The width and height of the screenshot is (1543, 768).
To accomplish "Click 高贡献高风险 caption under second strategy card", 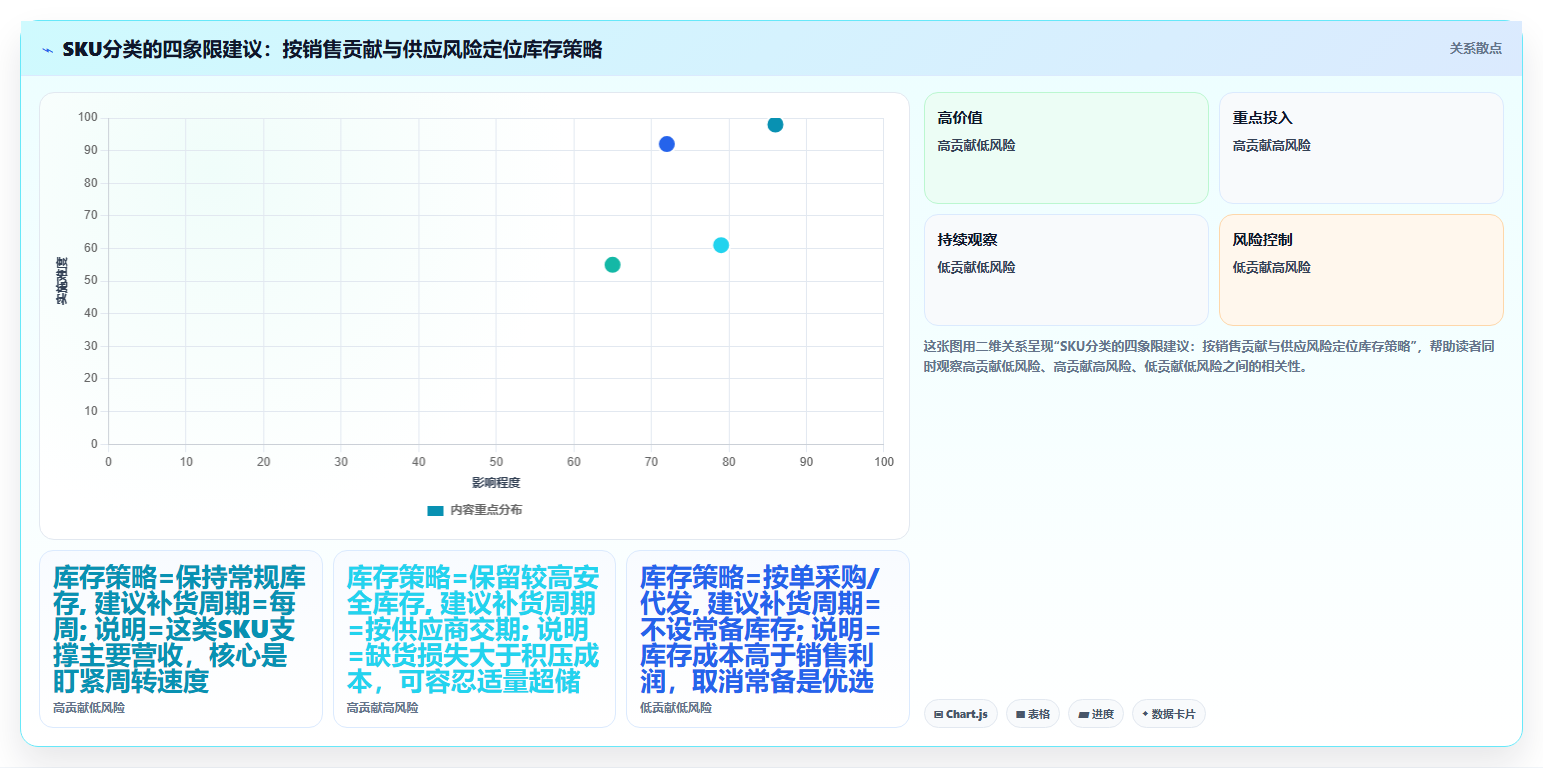I will (x=382, y=708).
